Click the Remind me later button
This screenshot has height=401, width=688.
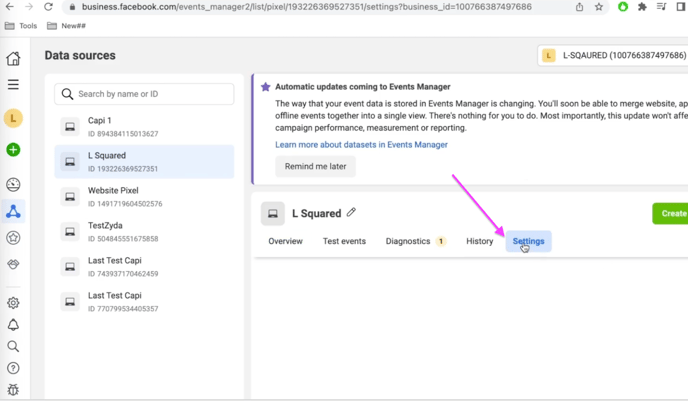pyautogui.click(x=315, y=166)
